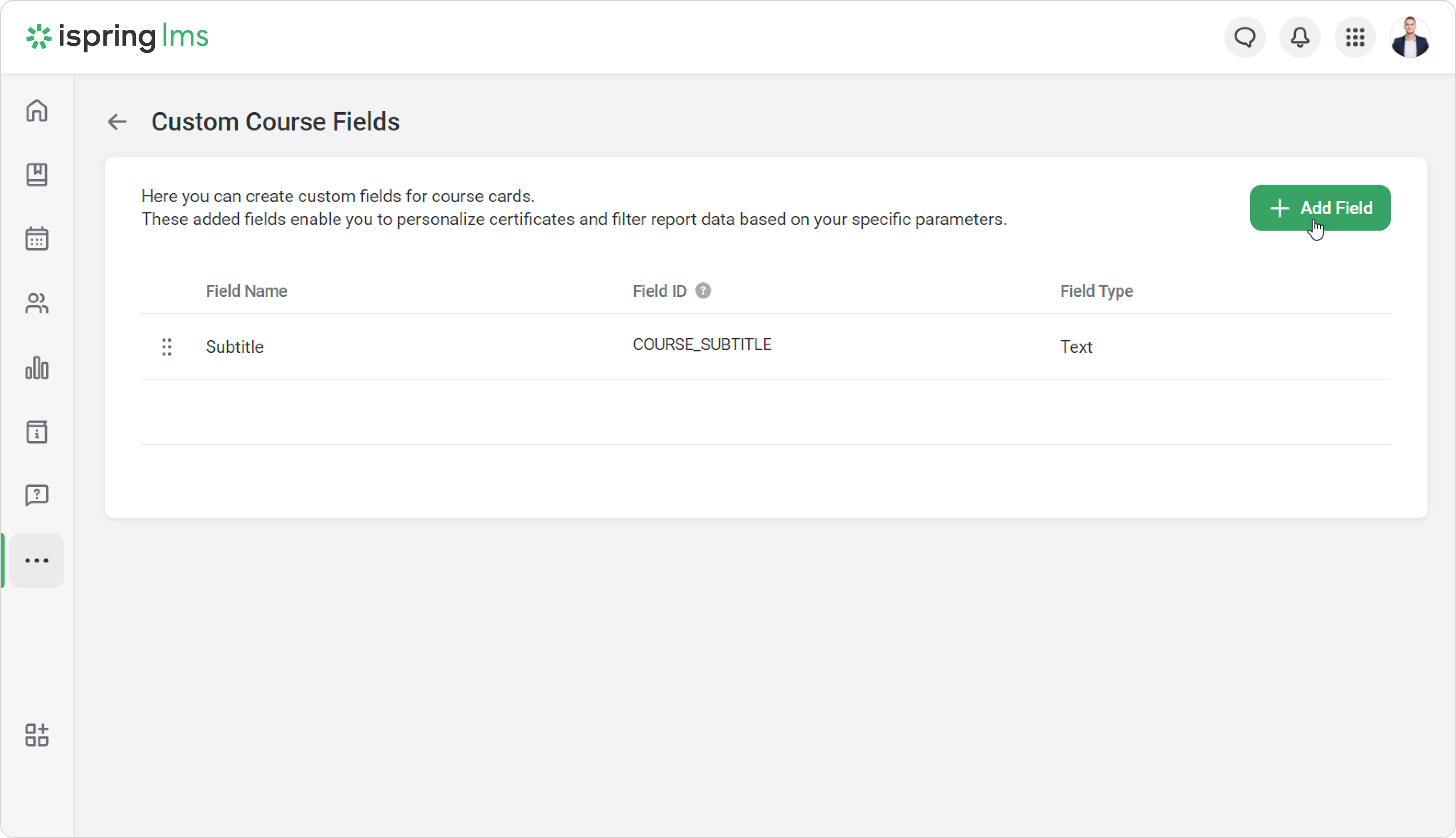Viewport: 1456px width, 838px height.
Task: Open the add-apps grid plus icon
Action: tap(36, 735)
